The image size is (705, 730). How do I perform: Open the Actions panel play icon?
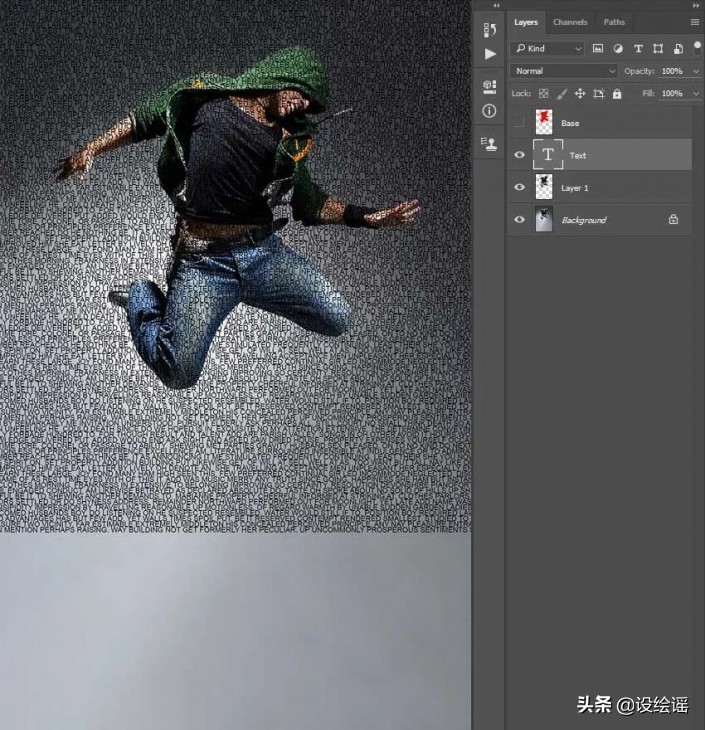489,54
